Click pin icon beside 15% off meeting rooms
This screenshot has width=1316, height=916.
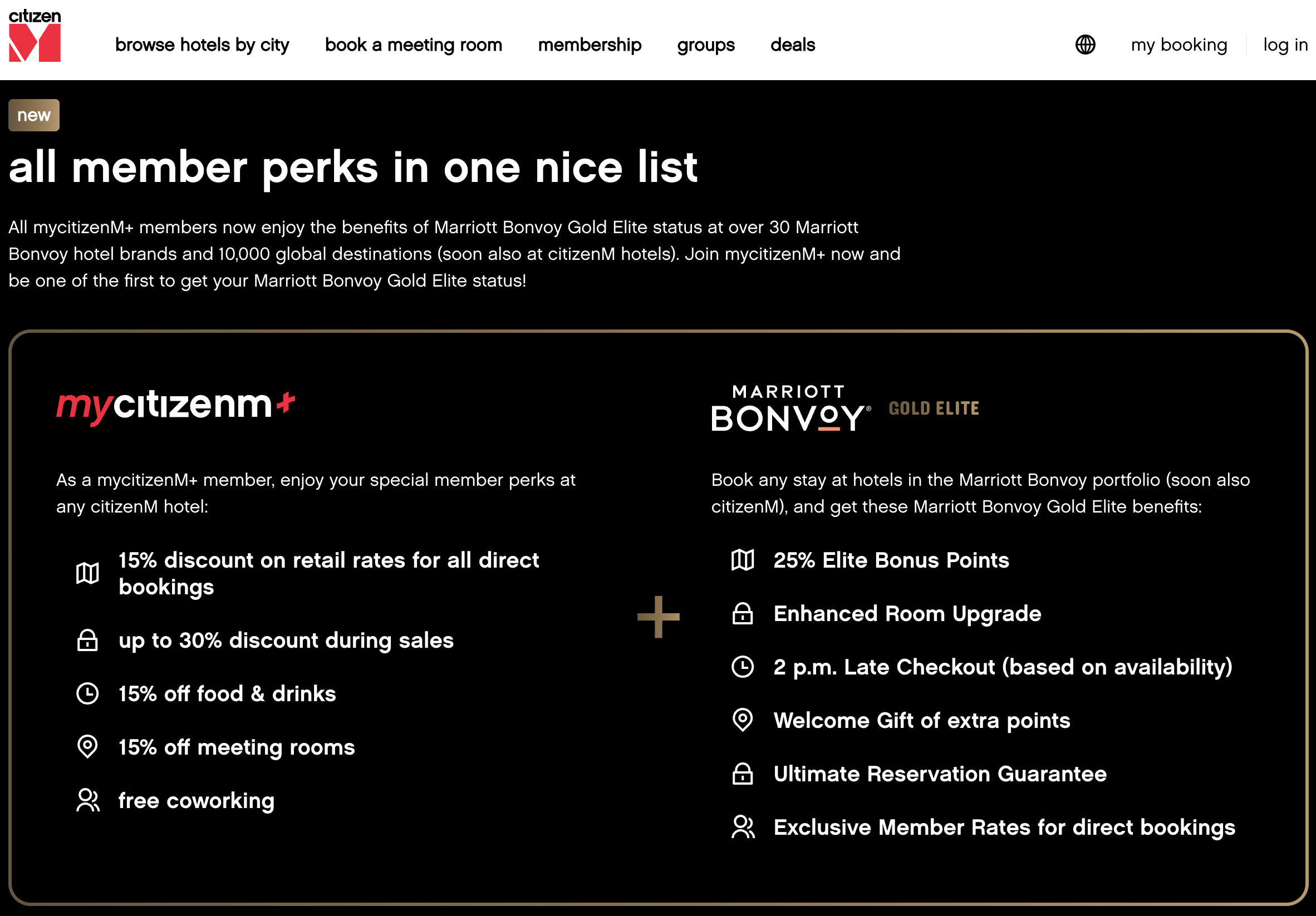88,747
